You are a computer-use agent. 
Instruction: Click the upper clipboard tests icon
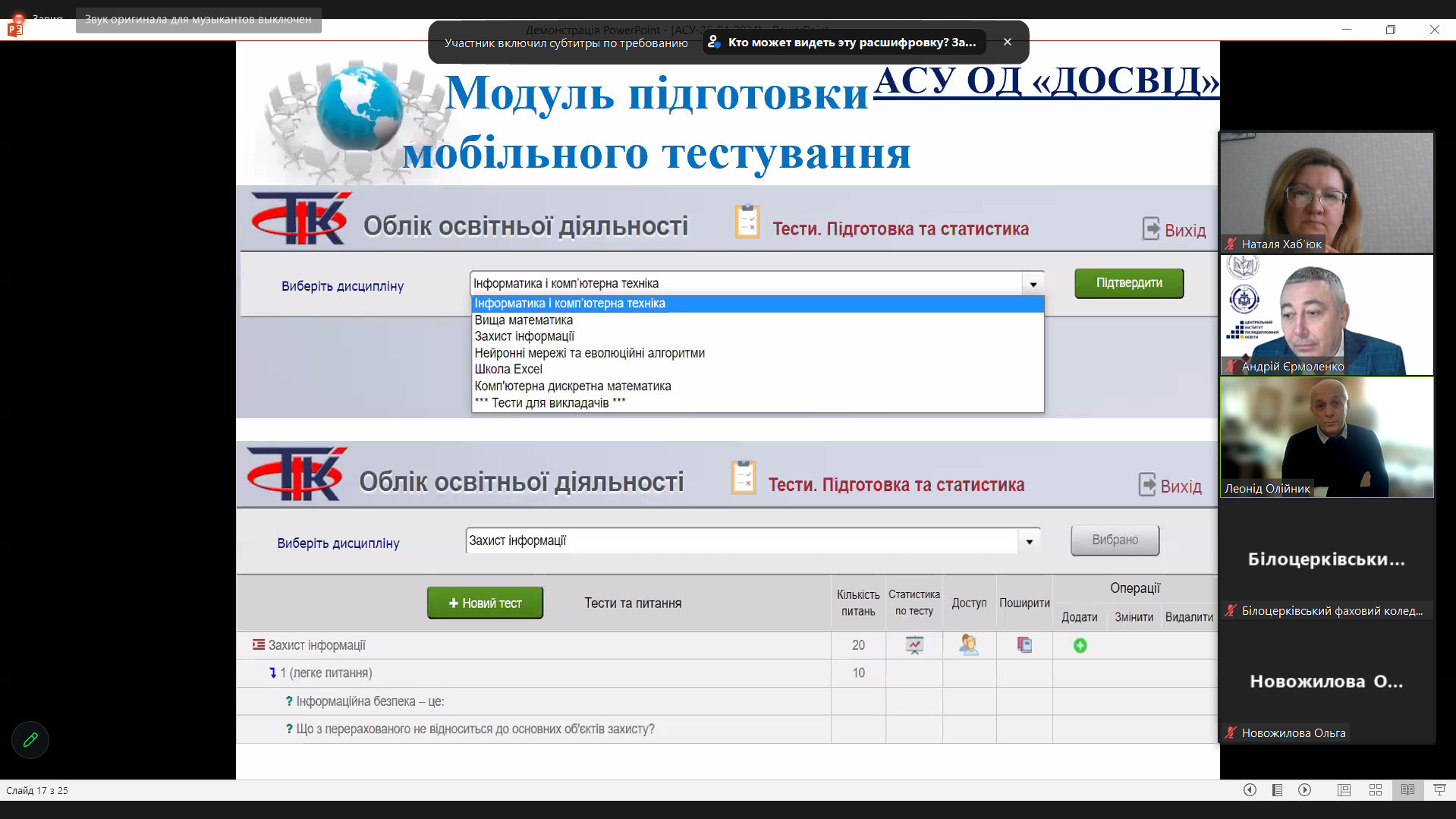(x=747, y=222)
